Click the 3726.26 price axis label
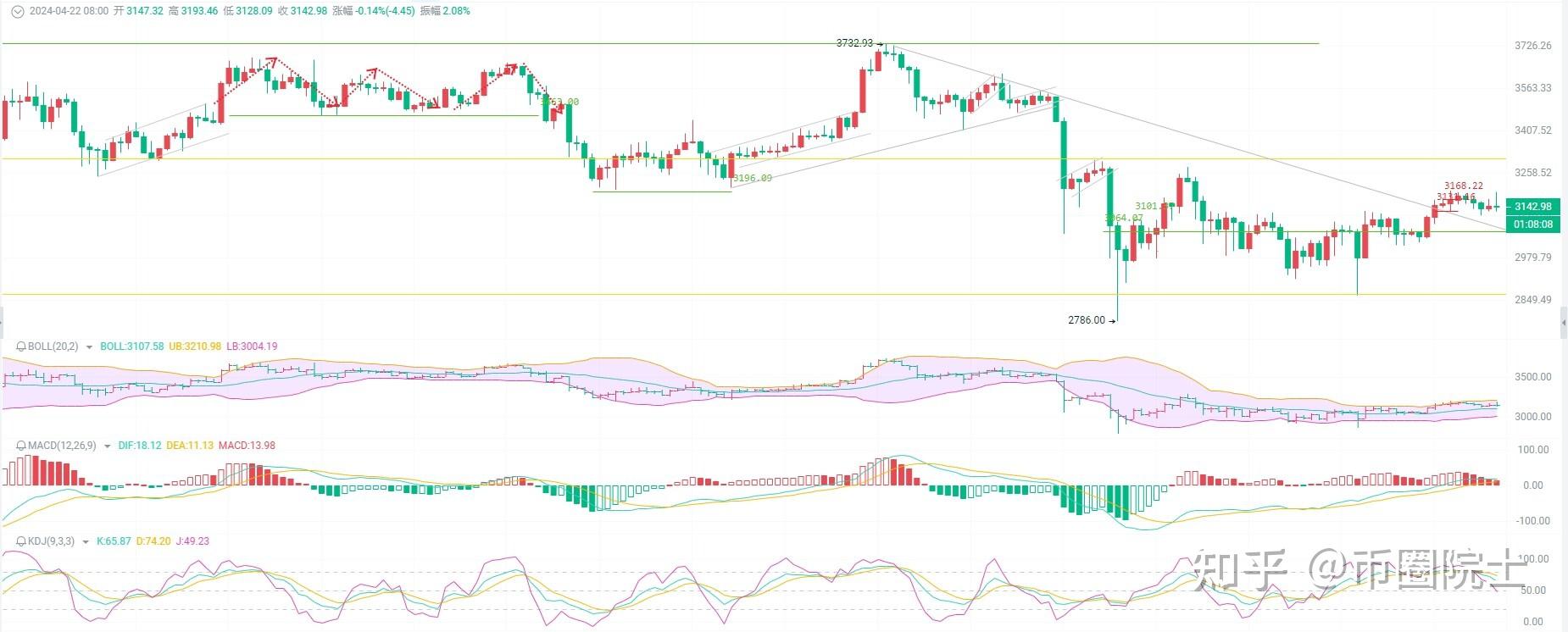 click(1532, 46)
